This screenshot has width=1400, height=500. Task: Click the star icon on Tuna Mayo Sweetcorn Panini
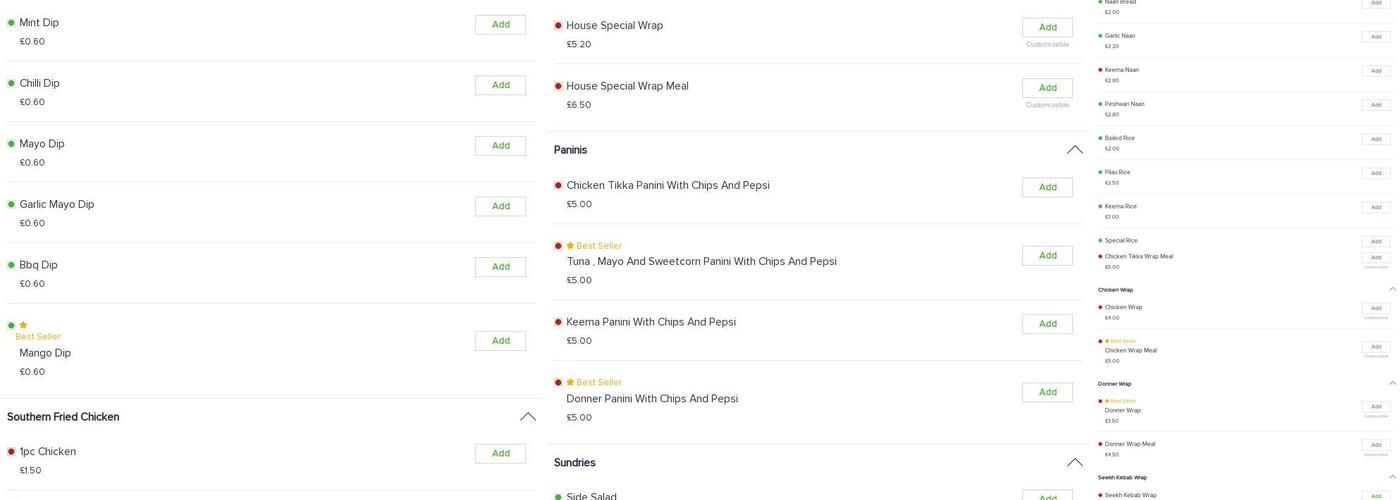(x=570, y=246)
